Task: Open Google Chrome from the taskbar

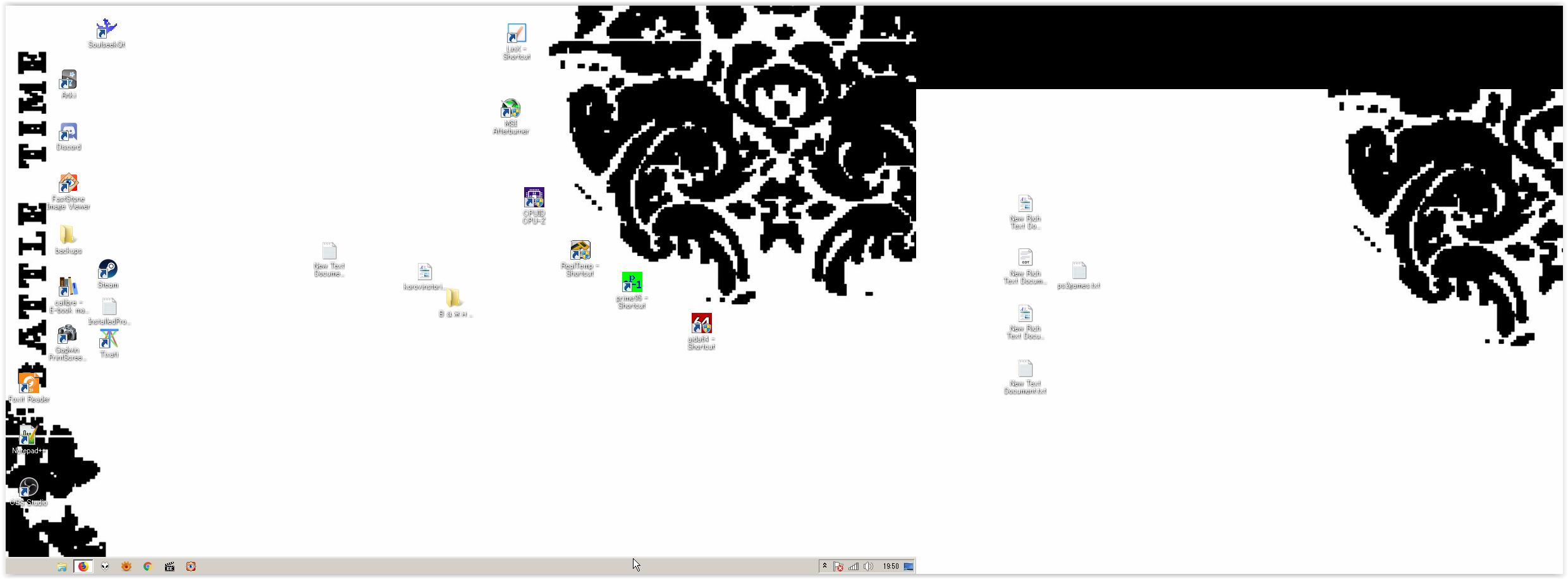Action: tap(148, 566)
